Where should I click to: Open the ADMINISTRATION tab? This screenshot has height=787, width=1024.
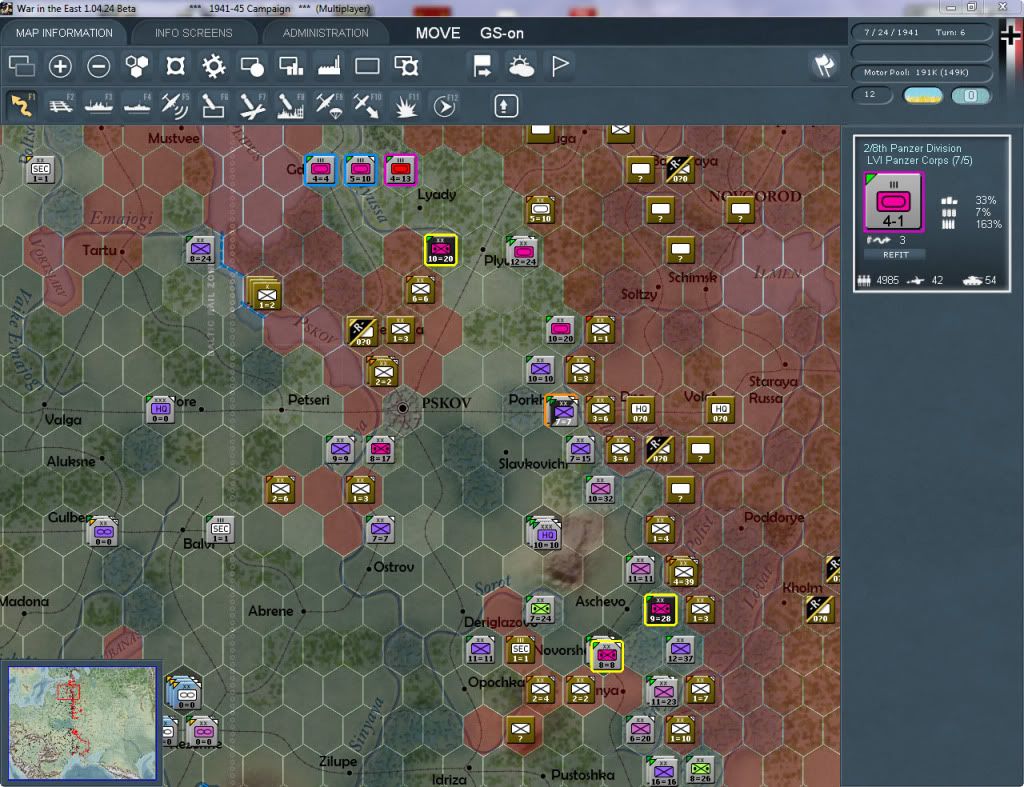pos(325,33)
